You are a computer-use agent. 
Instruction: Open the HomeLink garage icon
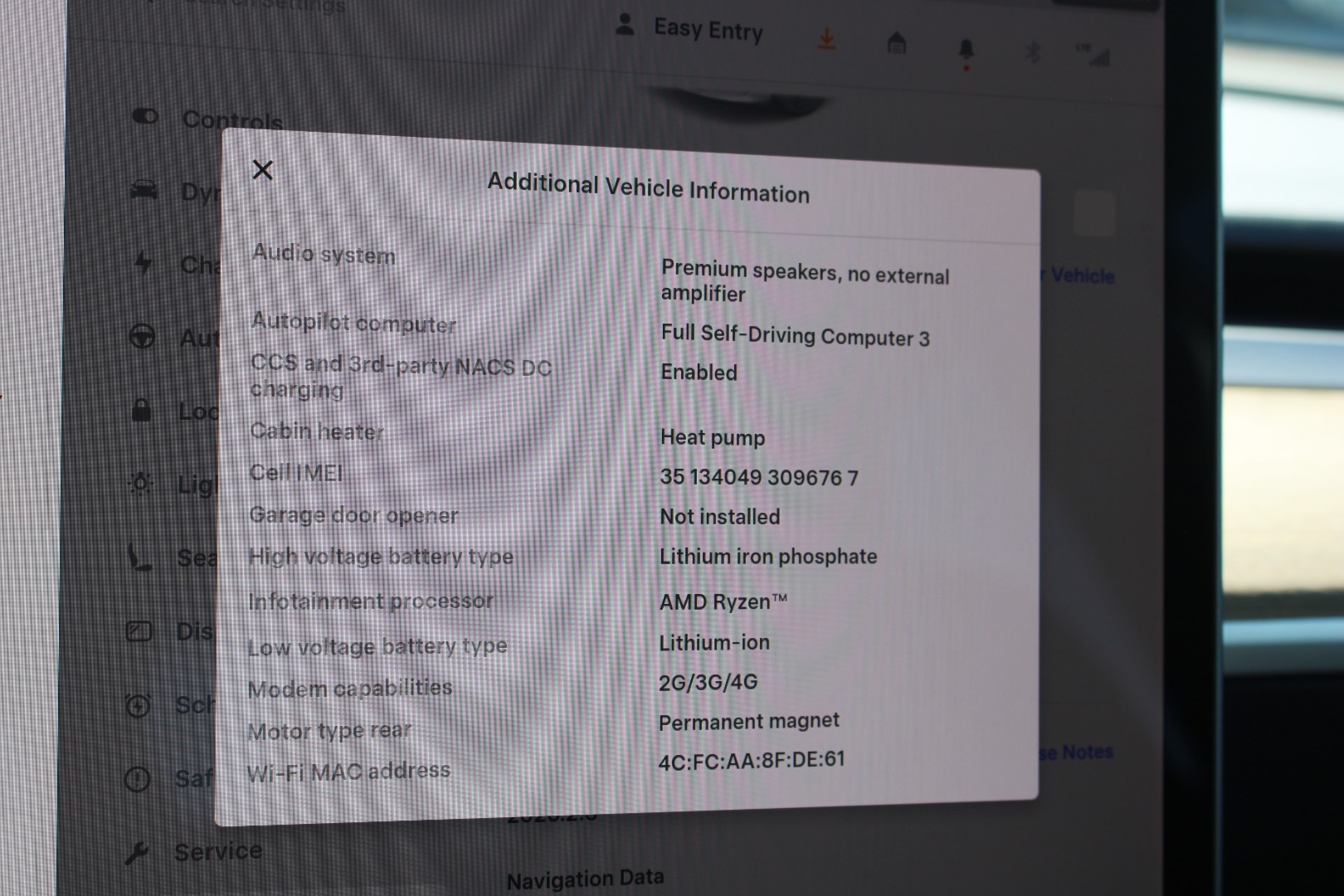[896, 43]
